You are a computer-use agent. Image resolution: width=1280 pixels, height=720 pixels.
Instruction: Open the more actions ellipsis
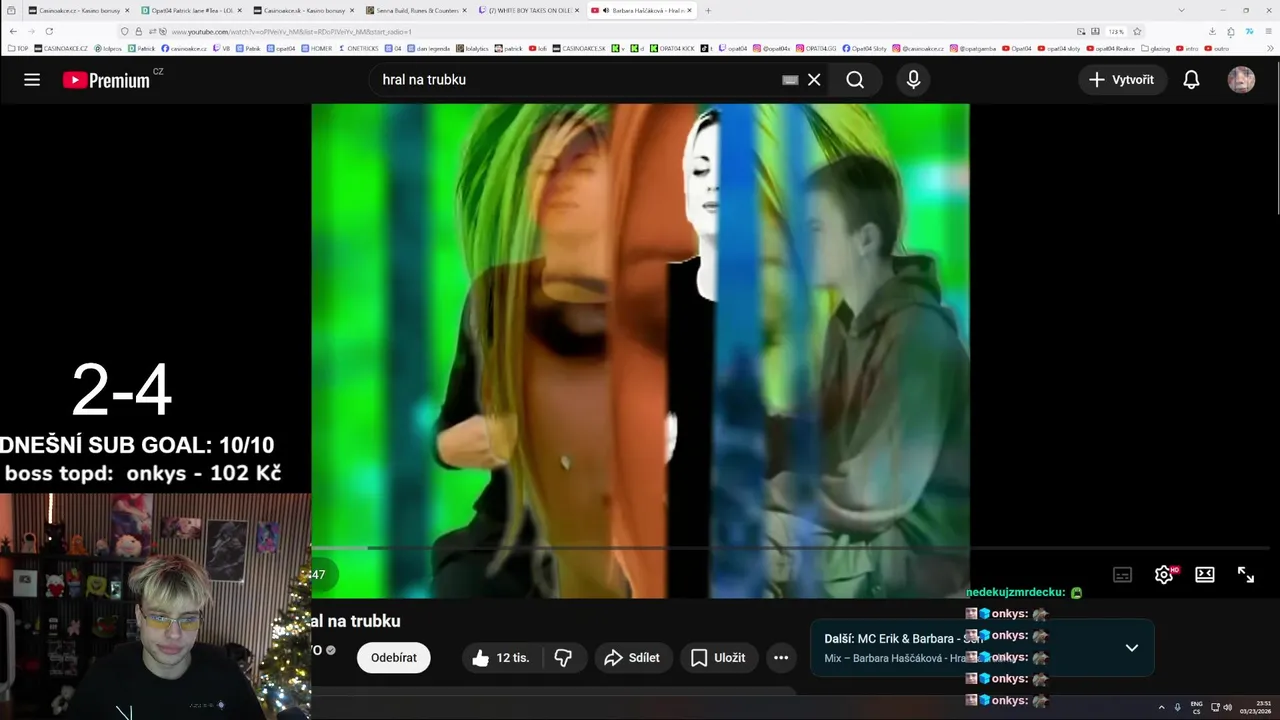(781, 658)
